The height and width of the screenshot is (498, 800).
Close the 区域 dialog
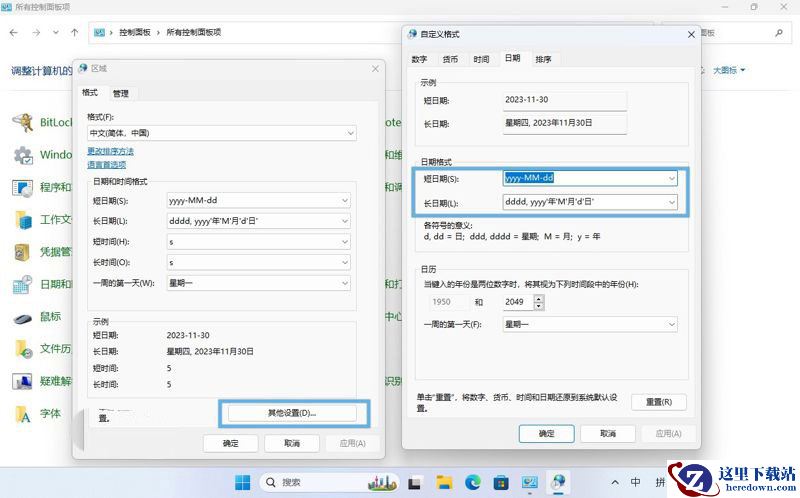point(375,68)
